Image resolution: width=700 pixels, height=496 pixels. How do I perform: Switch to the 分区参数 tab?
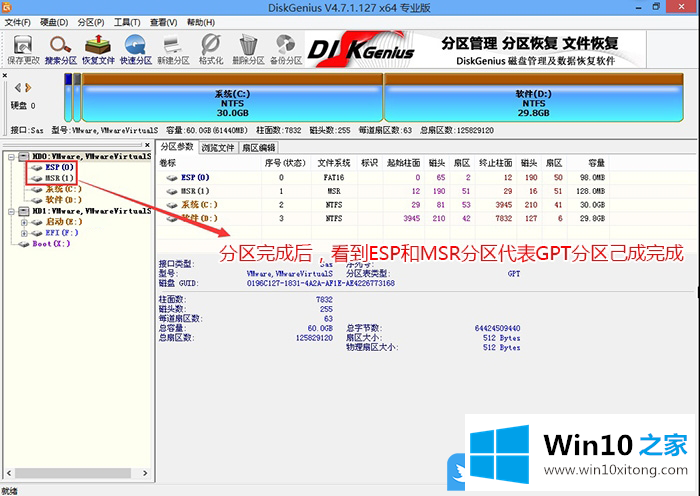[x=177, y=147]
